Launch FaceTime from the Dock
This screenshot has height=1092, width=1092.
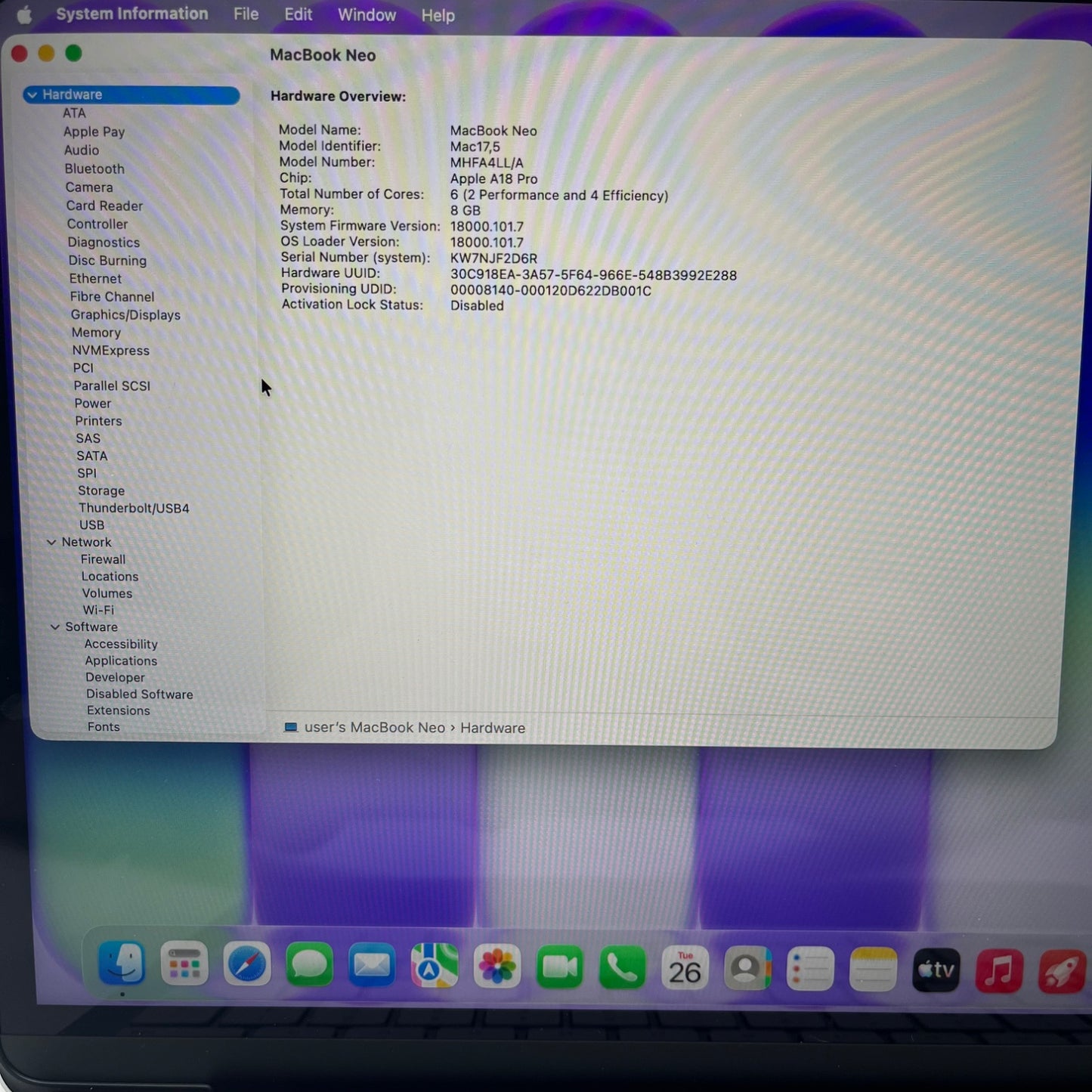[560, 967]
